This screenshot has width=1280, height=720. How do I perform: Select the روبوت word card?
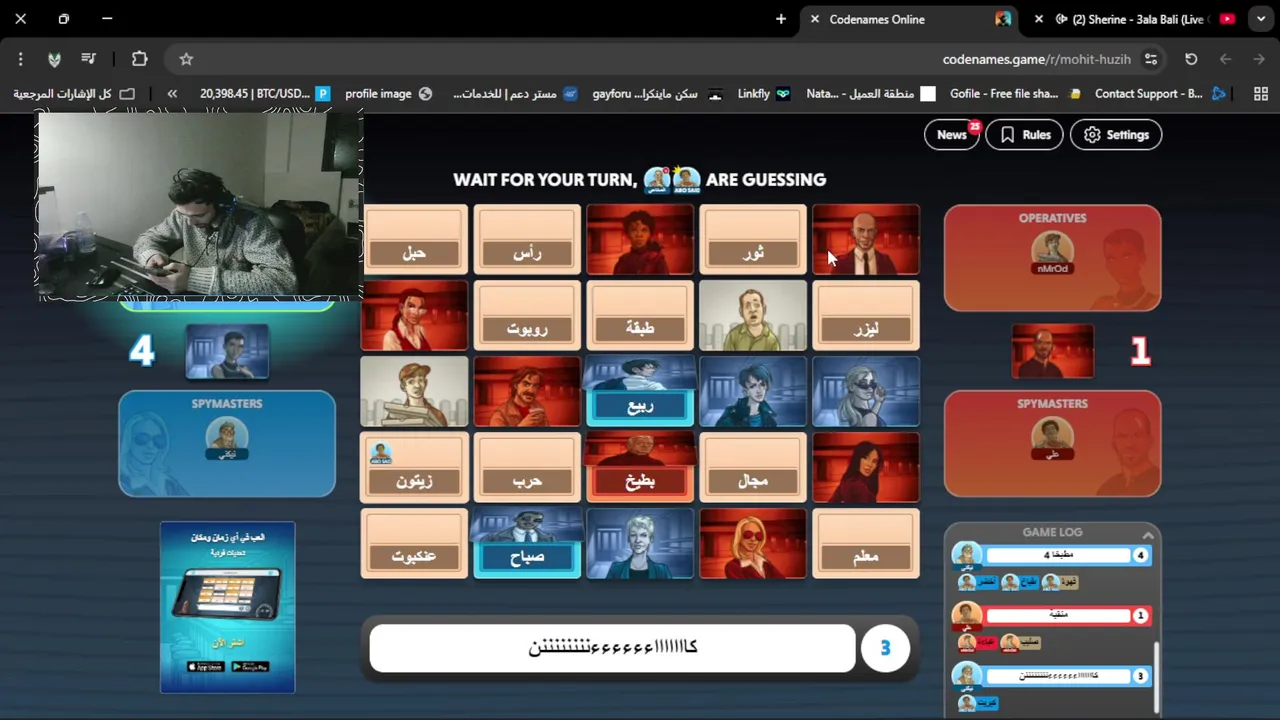(x=527, y=316)
